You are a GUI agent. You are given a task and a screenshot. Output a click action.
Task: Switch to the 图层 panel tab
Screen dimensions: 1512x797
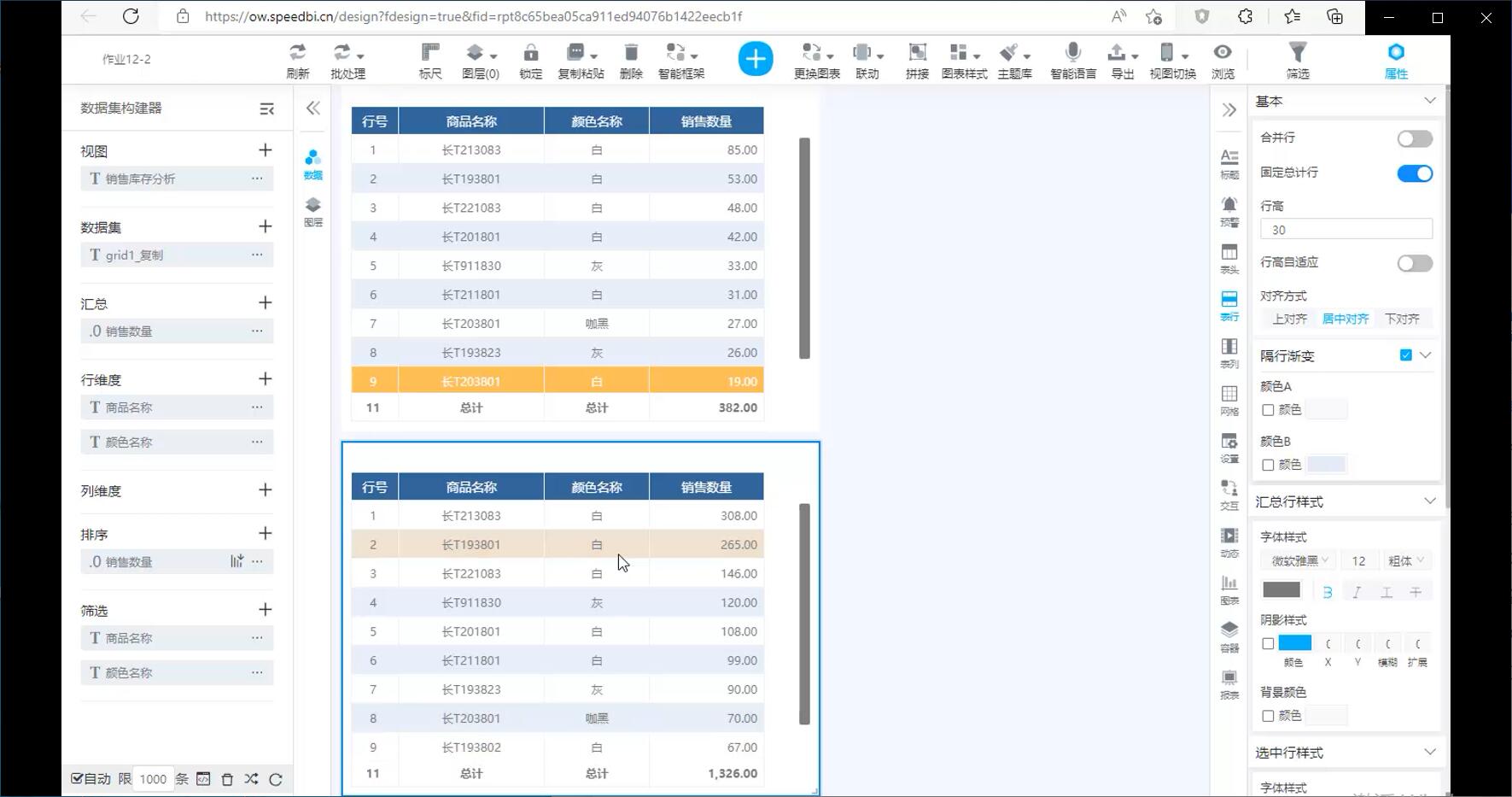click(x=313, y=211)
